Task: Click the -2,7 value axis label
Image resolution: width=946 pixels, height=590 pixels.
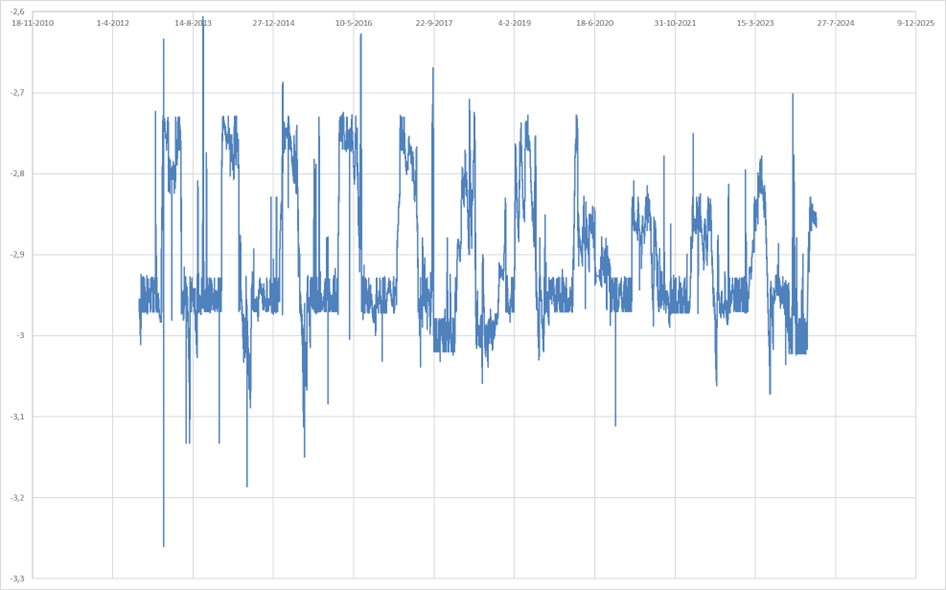Action: click(17, 93)
